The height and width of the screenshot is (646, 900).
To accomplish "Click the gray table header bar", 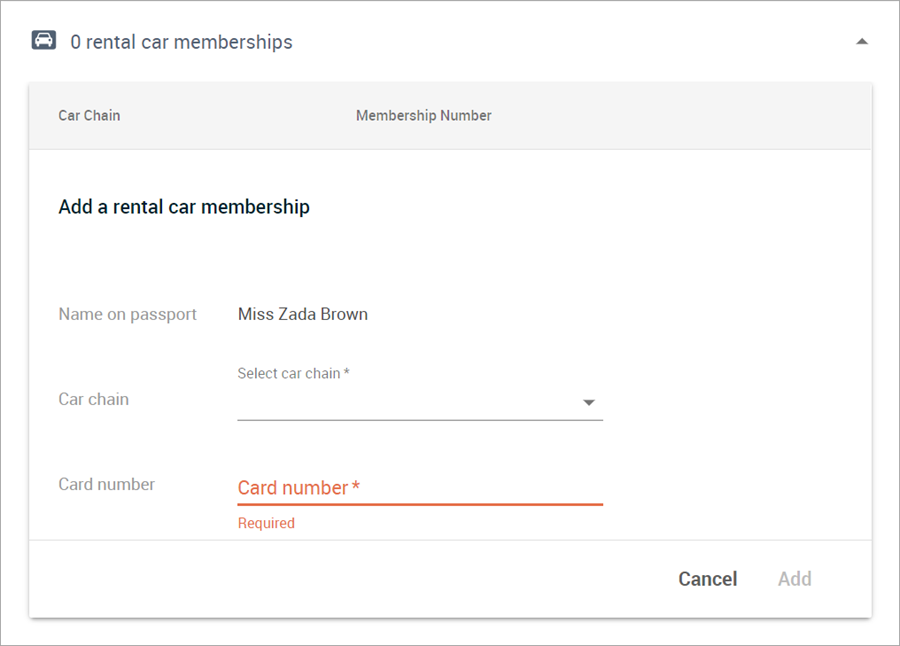I will 450,115.
